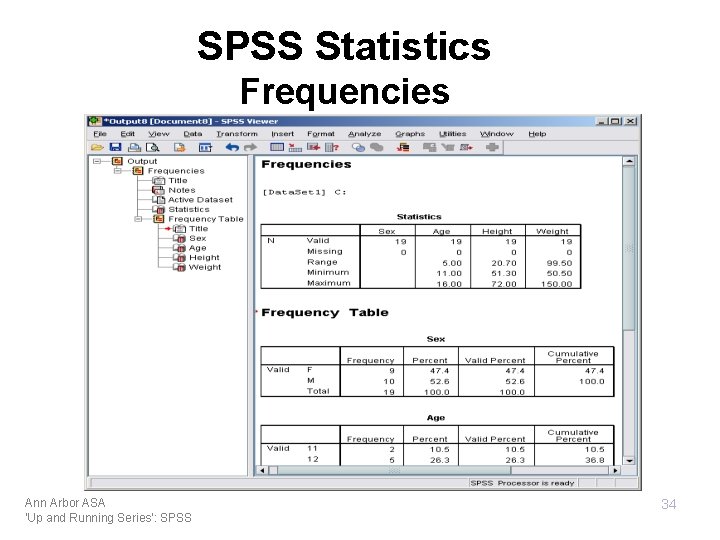Viewport: 720px width, 540px height.
Task: Select the Output item in outline tree
Action: [x=142, y=161]
